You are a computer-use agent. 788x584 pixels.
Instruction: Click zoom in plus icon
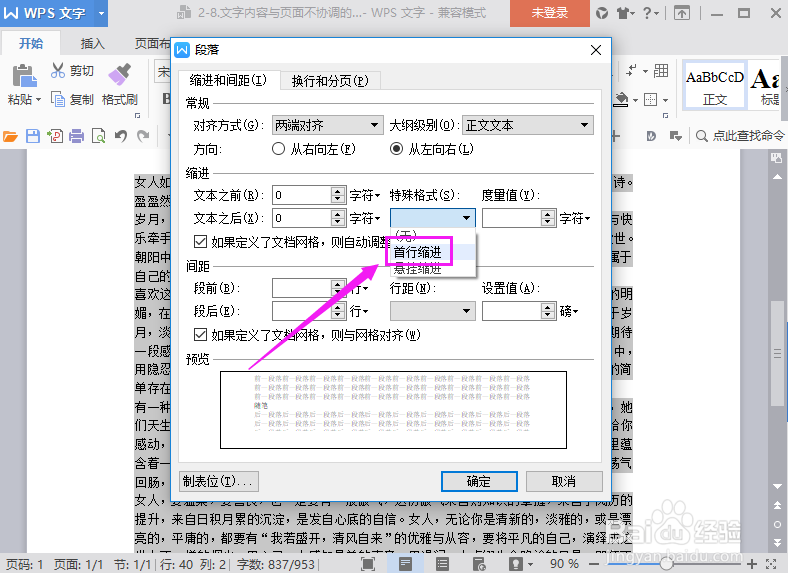click(x=752, y=564)
